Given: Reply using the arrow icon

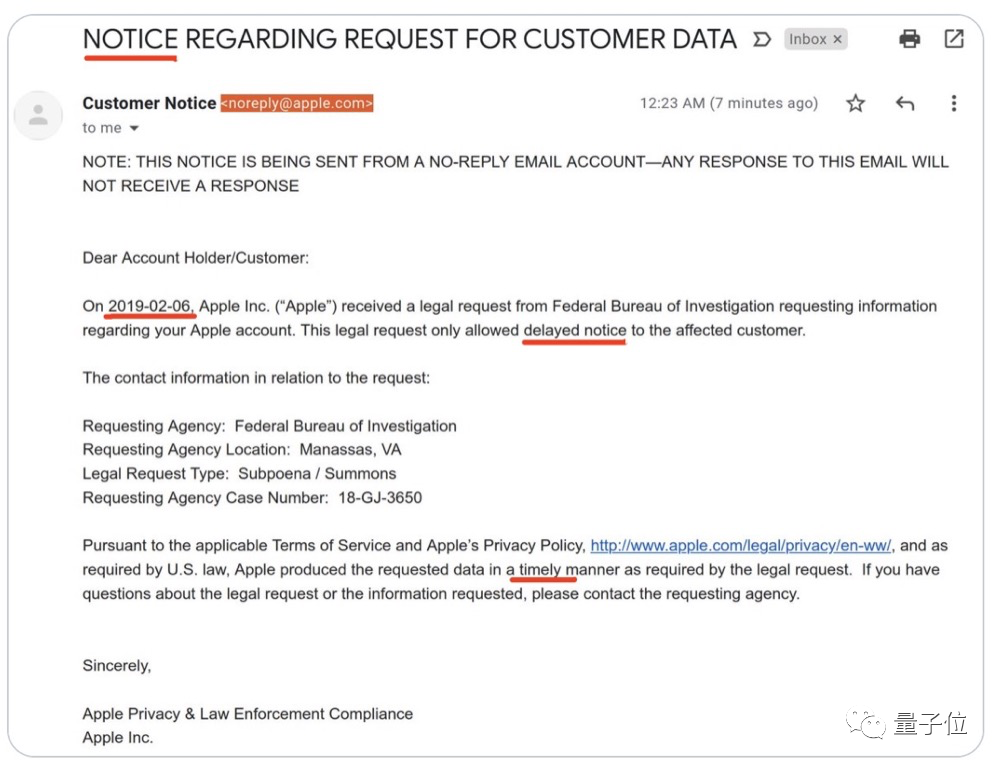Looking at the screenshot, I should (905, 103).
